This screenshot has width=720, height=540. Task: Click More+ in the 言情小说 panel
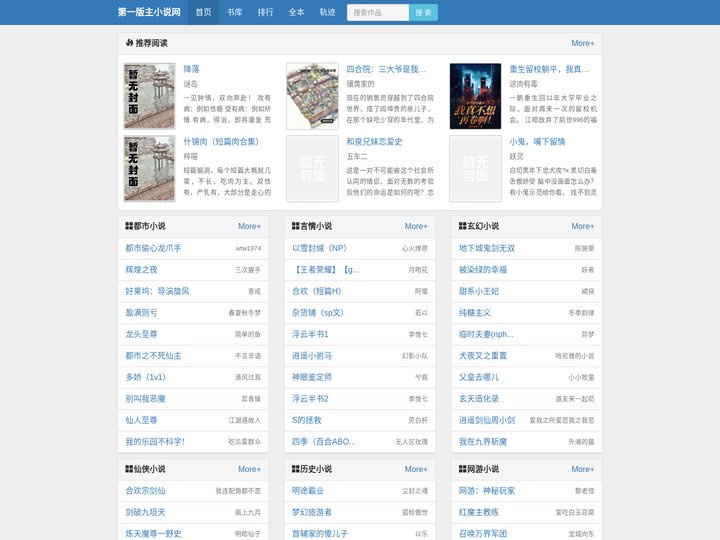416,226
